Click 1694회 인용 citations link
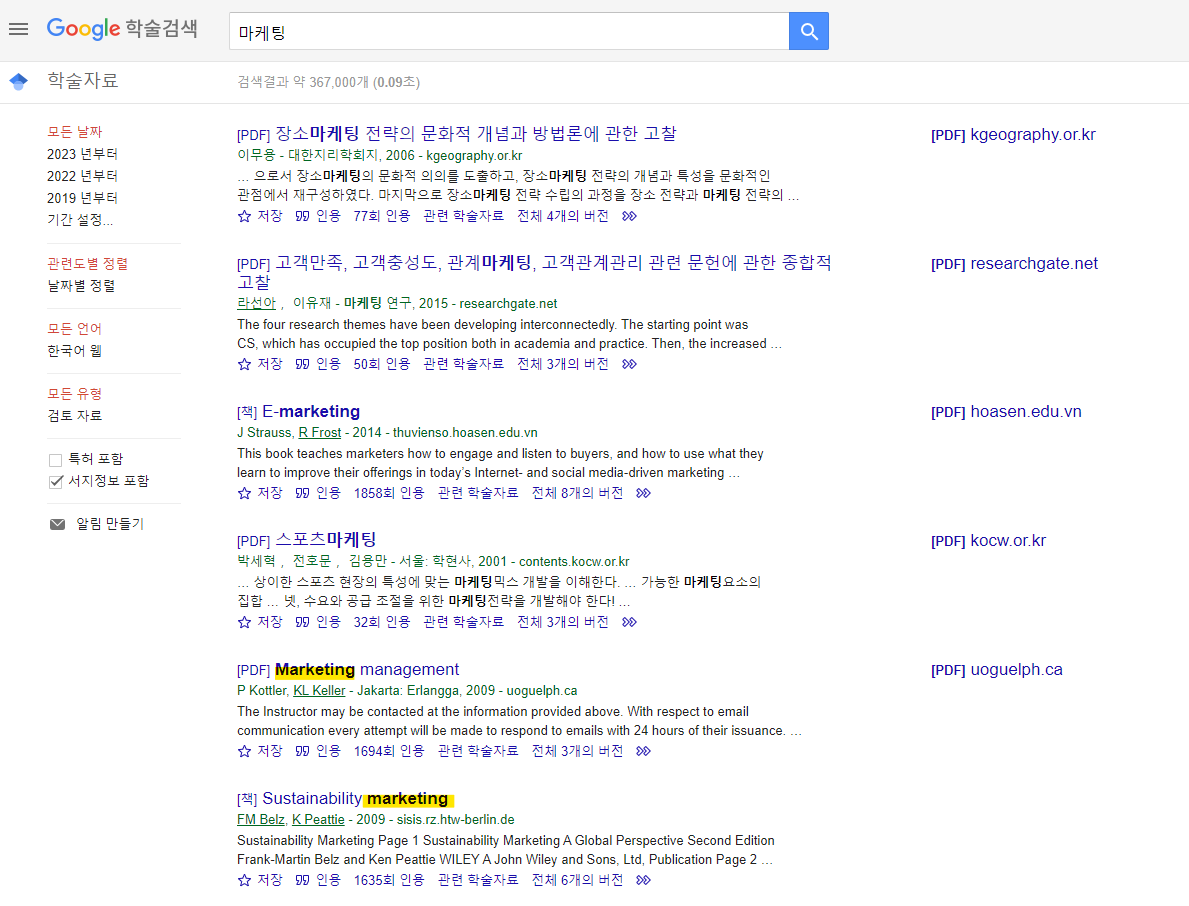Screen dimensions: 1189x906 [x=389, y=751]
